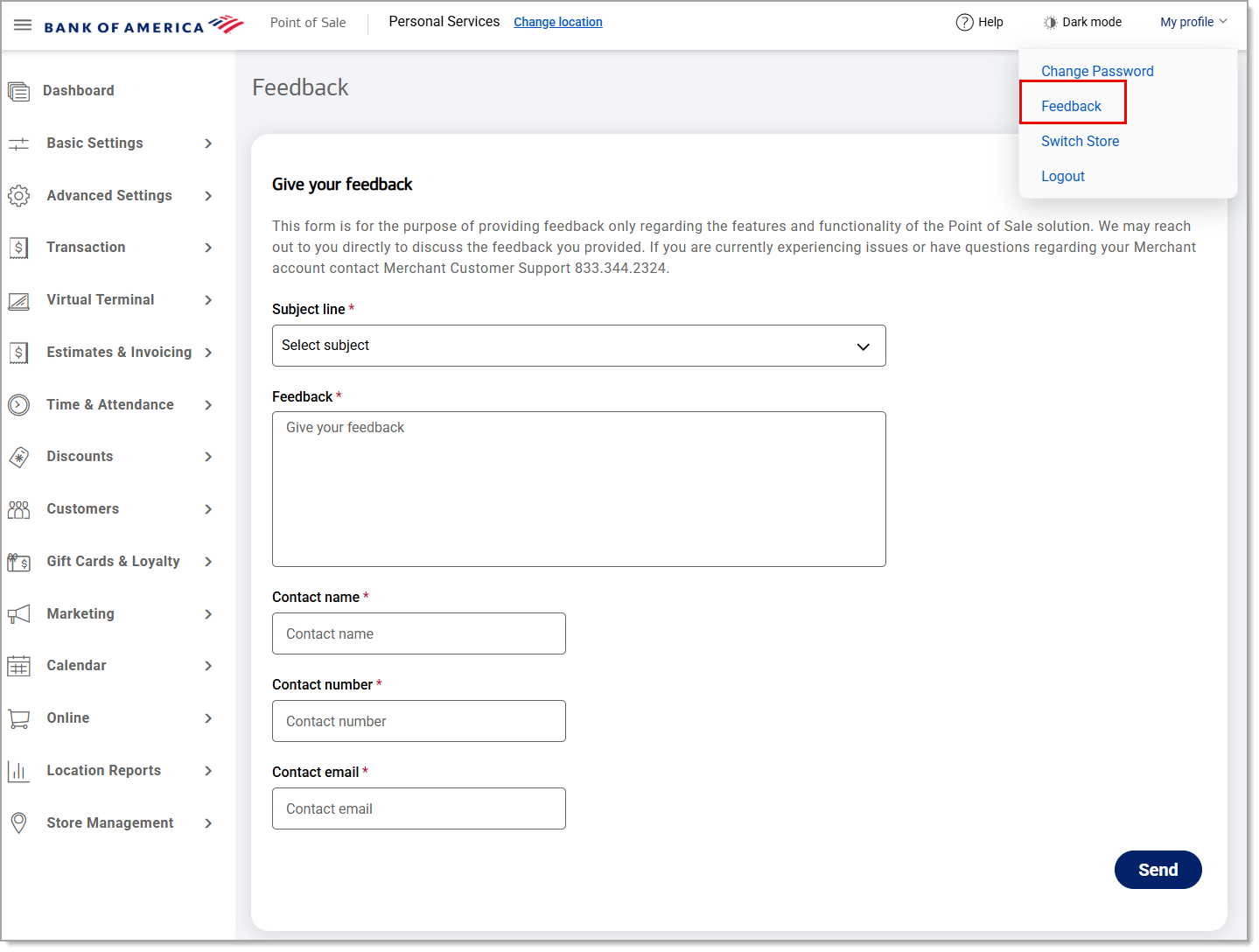Click the Location Reports chart icon

(x=19, y=771)
